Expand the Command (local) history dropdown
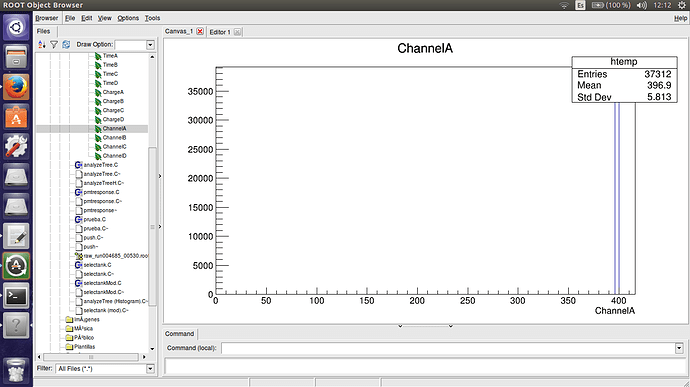 (x=679, y=348)
